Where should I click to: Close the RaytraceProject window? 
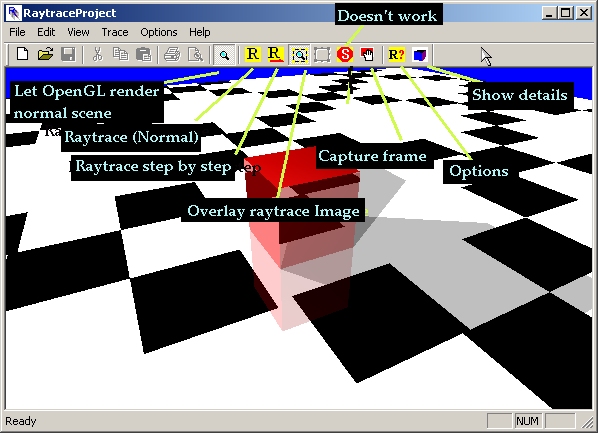[x=584, y=13]
